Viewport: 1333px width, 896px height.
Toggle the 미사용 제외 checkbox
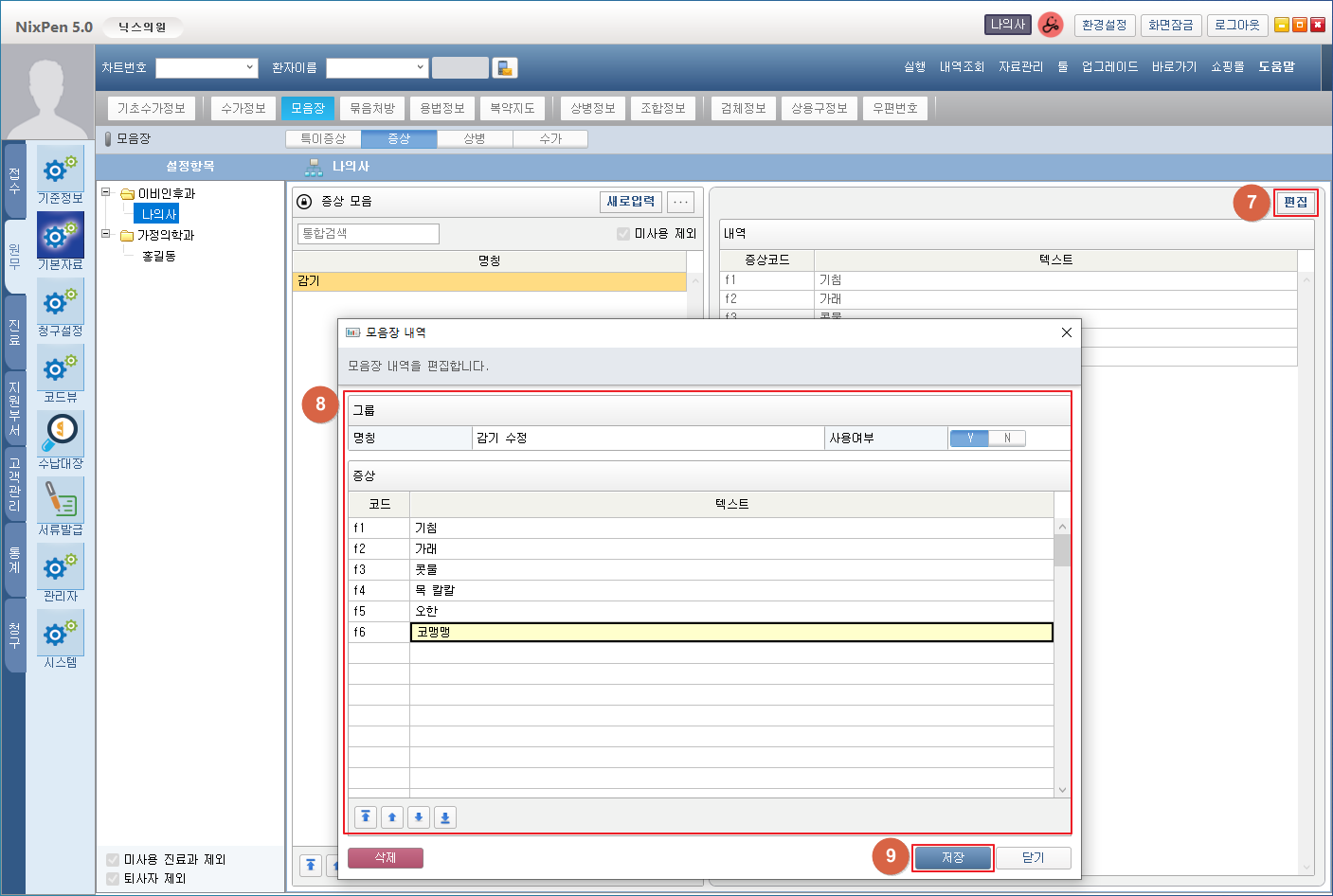pos(623,234)
